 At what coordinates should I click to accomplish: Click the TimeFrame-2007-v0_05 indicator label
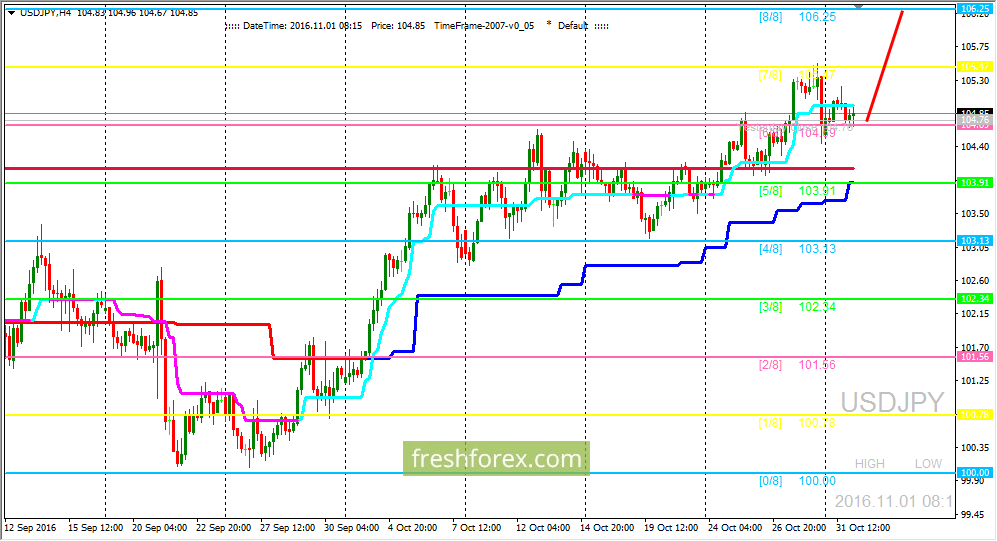click(x=485, y=25)
